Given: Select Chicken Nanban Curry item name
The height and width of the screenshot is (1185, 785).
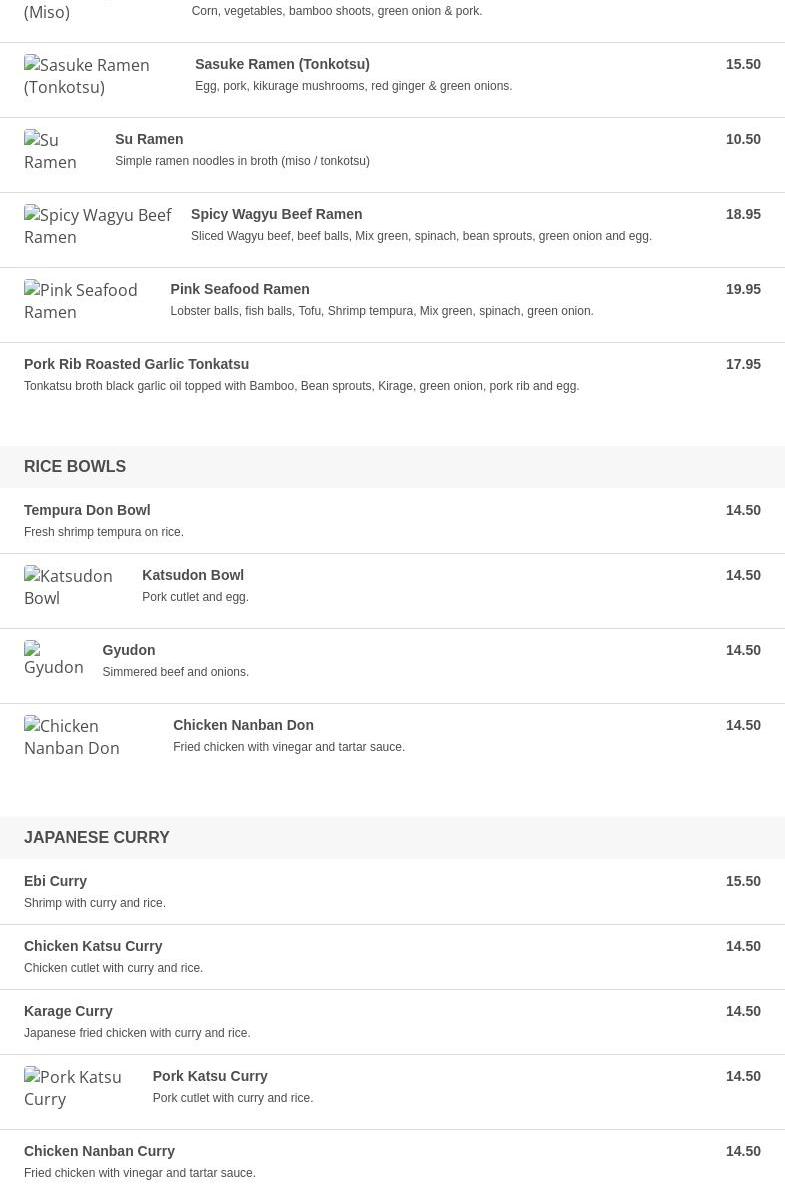Looking at the screenshot, I should point(99,1152).
